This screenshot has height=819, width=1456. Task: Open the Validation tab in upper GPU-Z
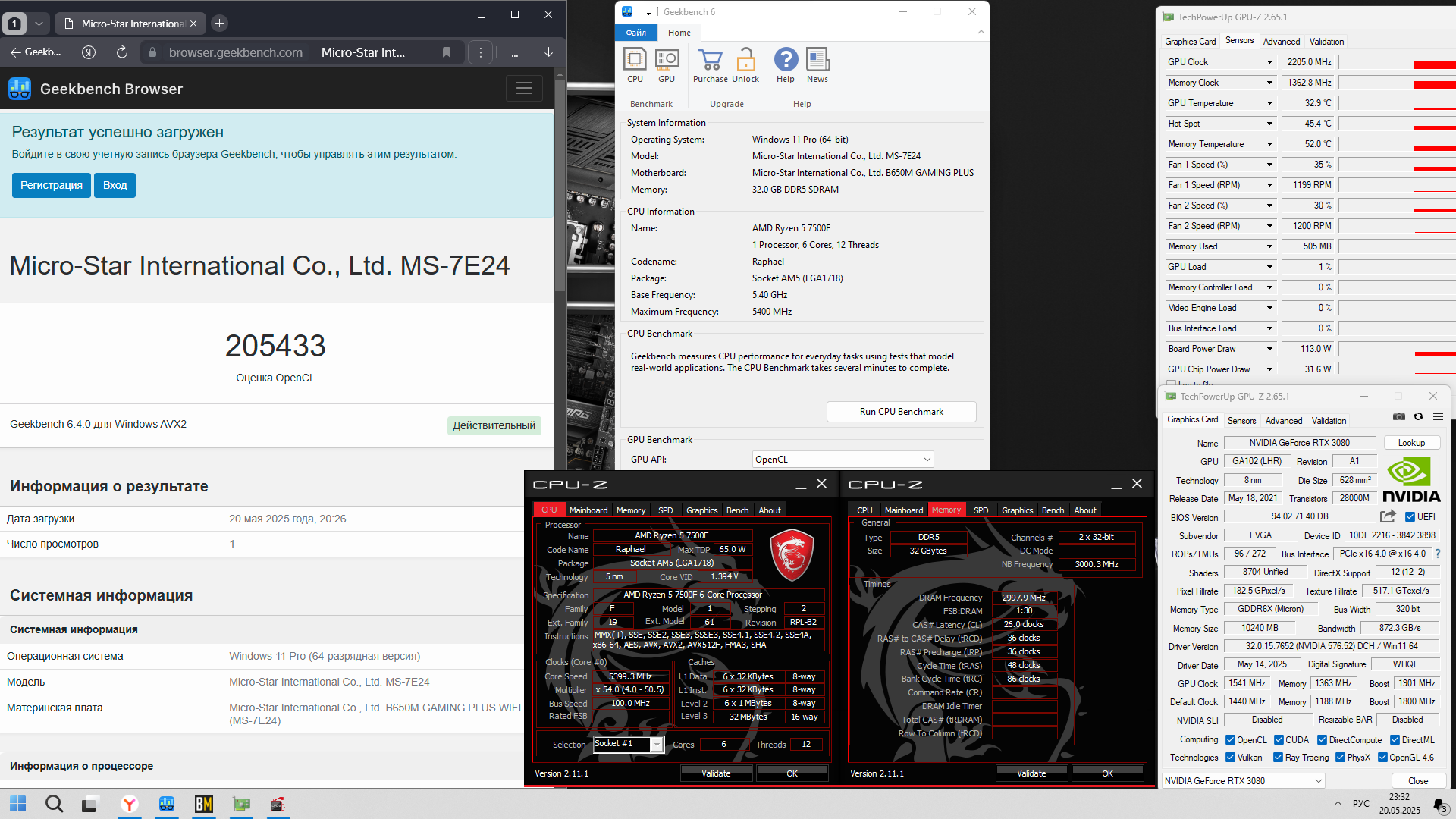click(1326, 42)
